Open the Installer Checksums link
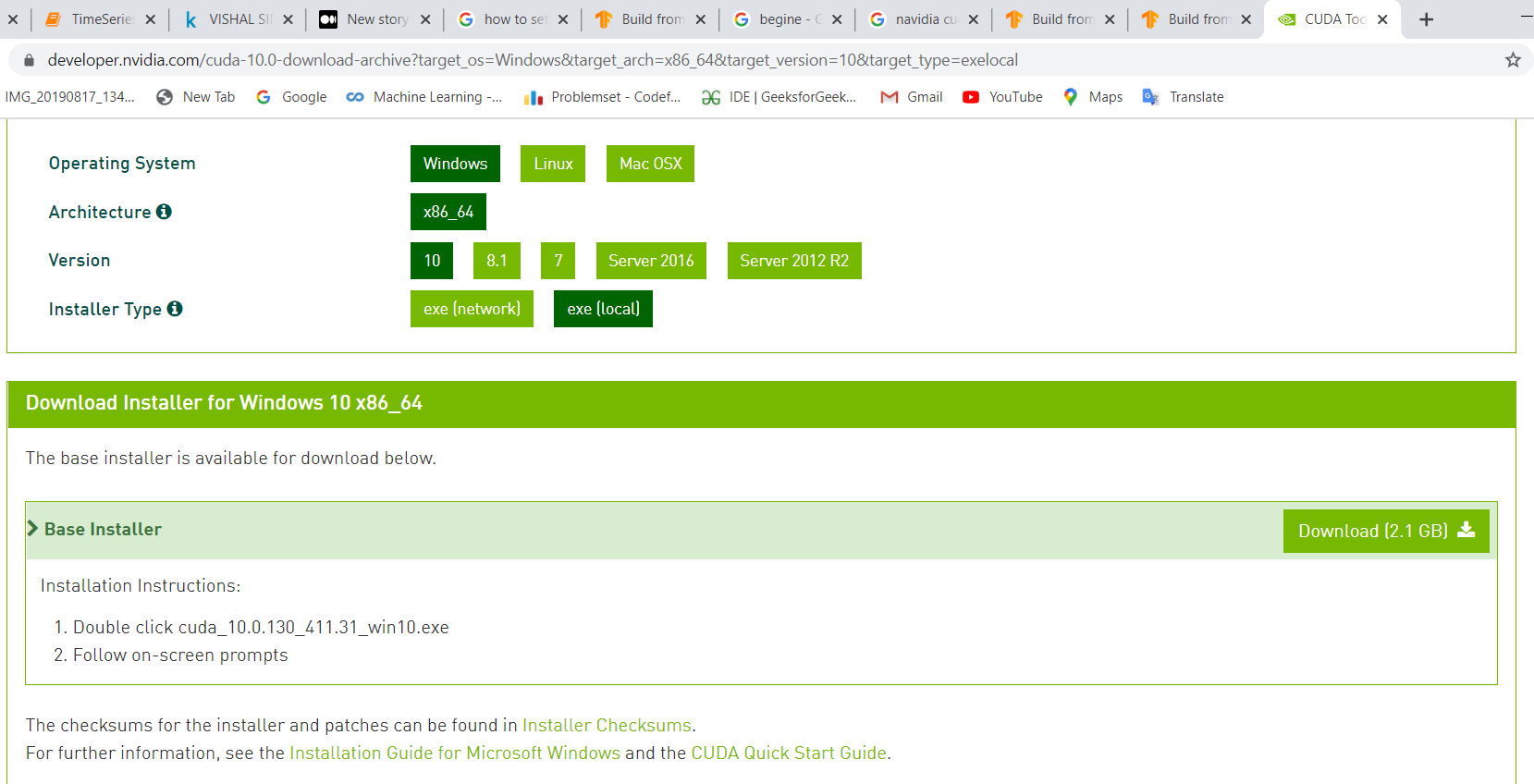This screenshot has width=1534, height=784. tap(607, 726)
